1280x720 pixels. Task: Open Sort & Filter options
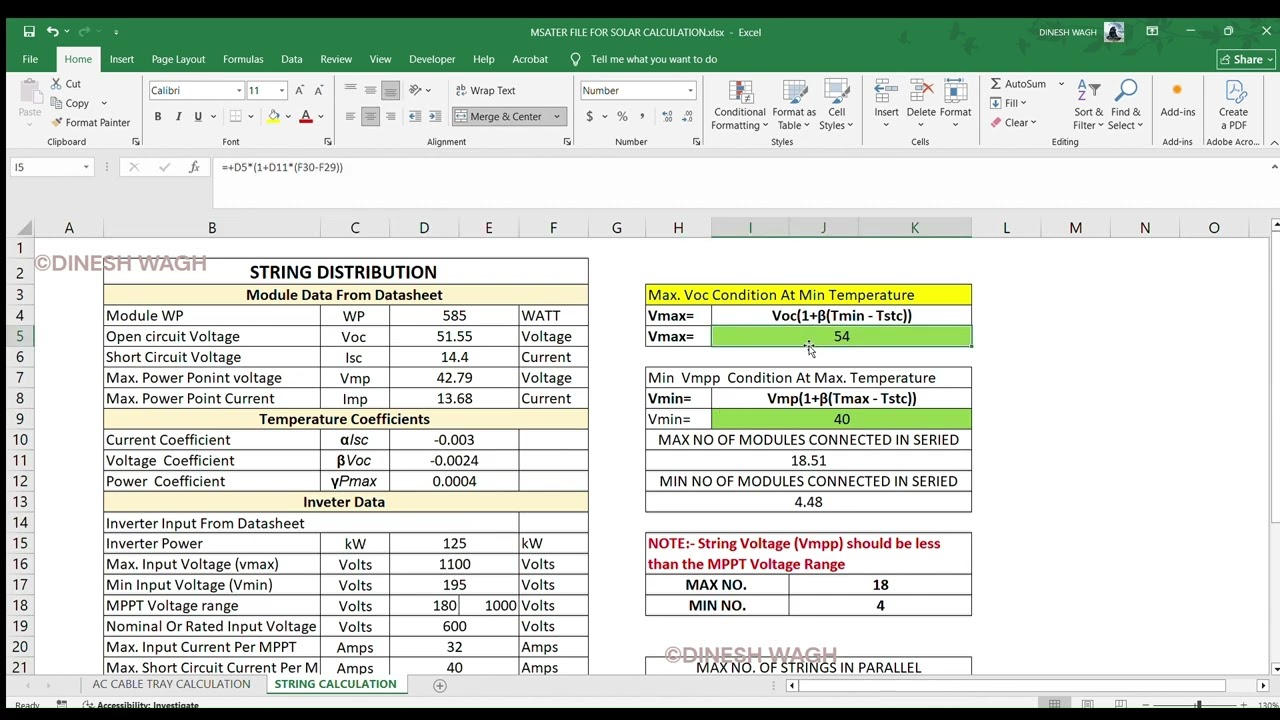pyautogui.click(x=1089, y=105)
